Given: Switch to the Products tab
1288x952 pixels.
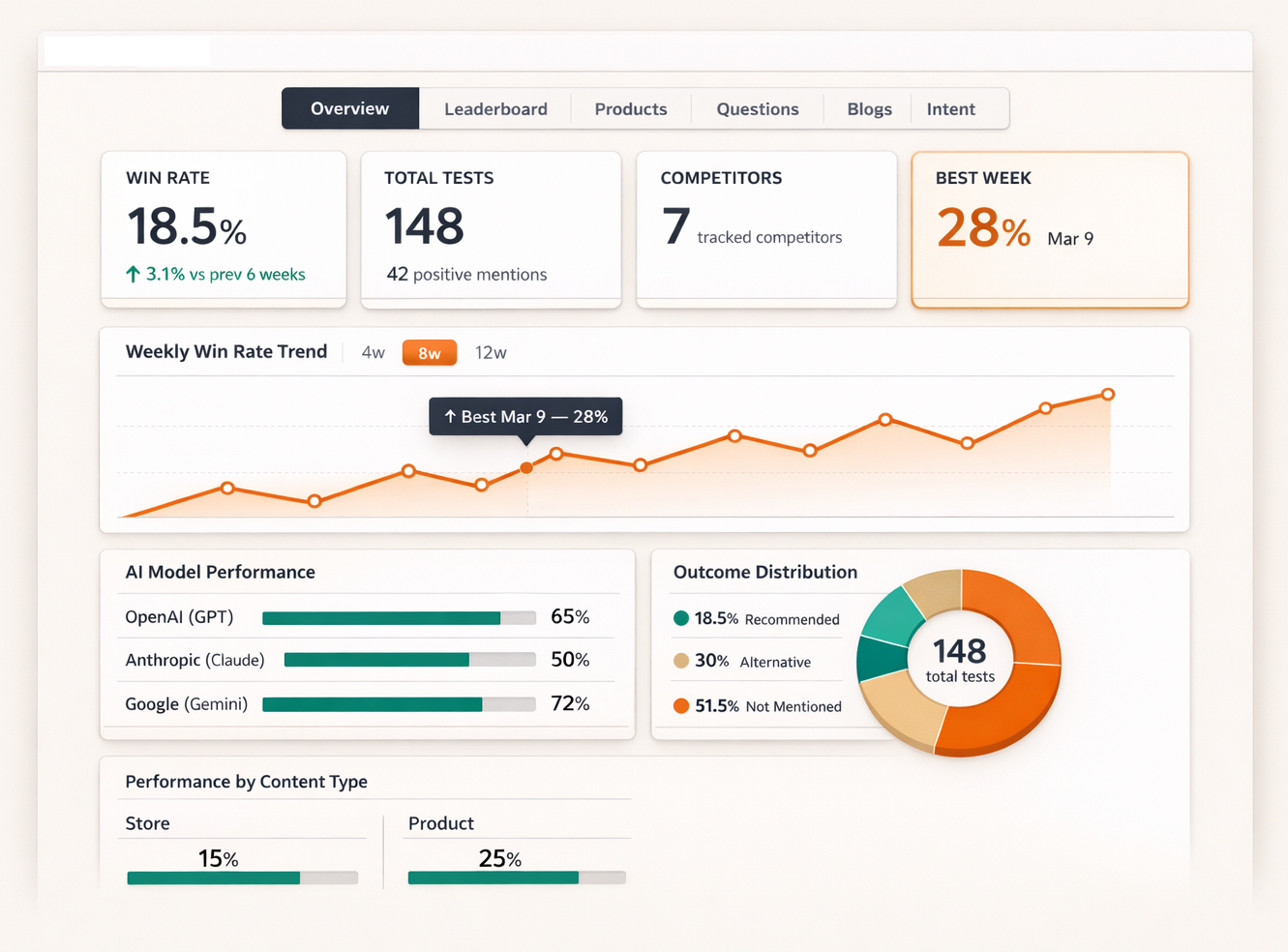Looking at the screenshot, I should [x=630, y=109].
